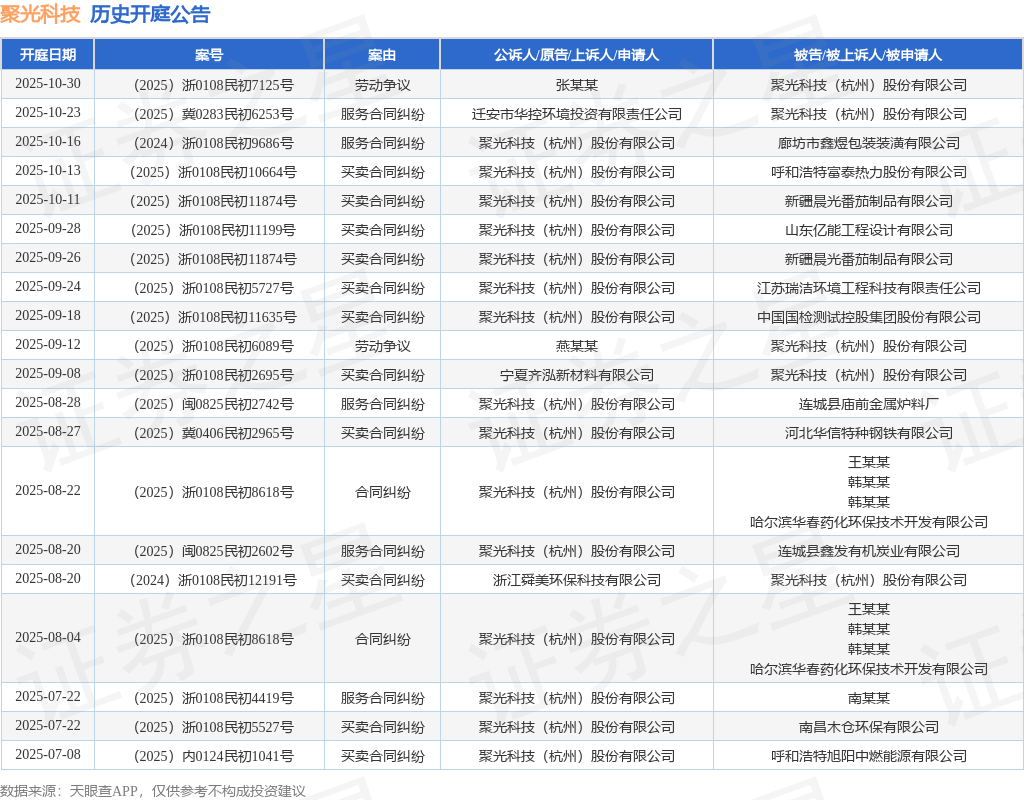Click 服务合同纠纷 in the 南某某 row
Screen dimensions: 1024x800
click(383, 698)
